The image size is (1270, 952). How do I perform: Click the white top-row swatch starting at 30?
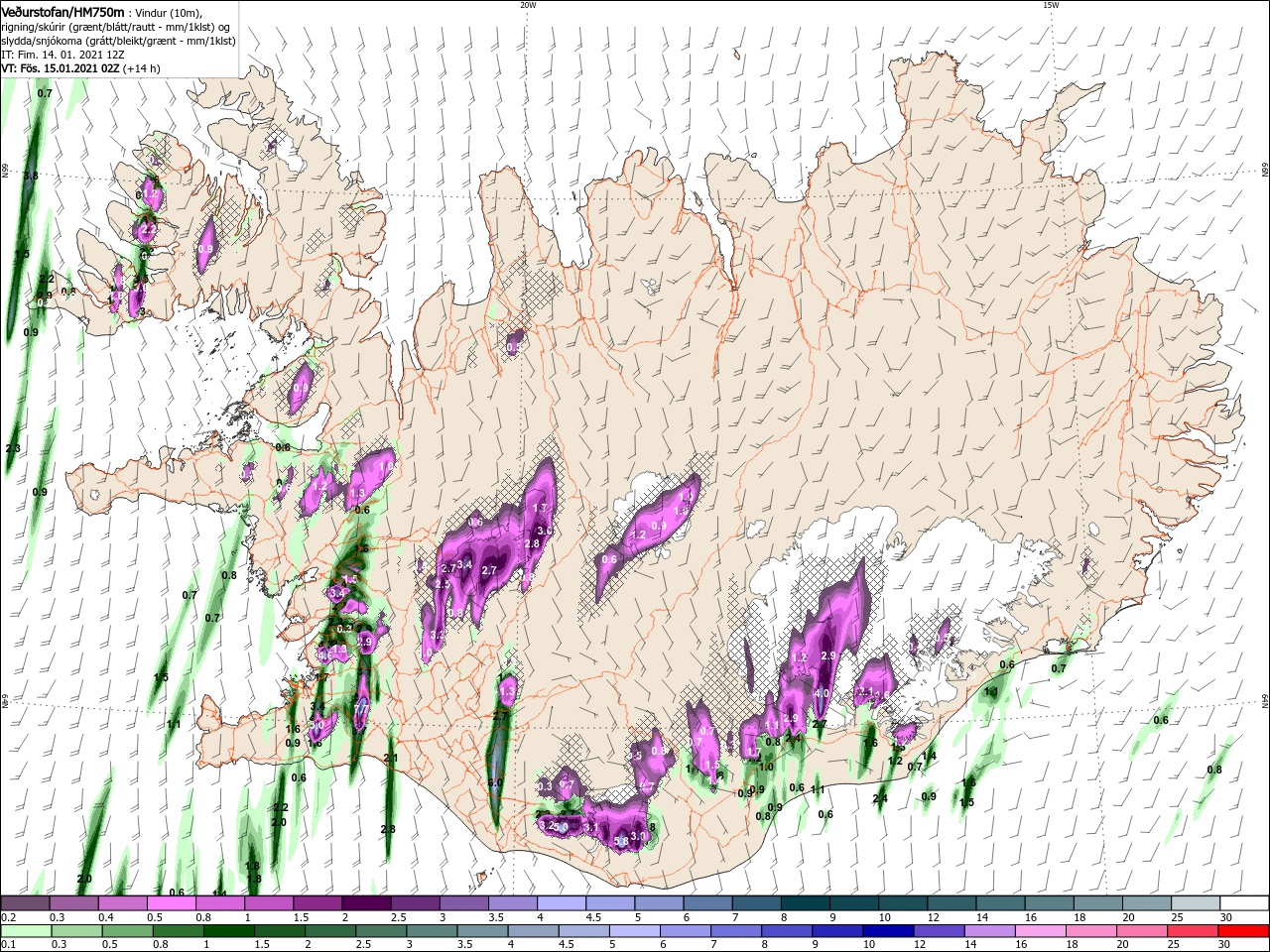pyautogui.click(x=1243, y=903)
